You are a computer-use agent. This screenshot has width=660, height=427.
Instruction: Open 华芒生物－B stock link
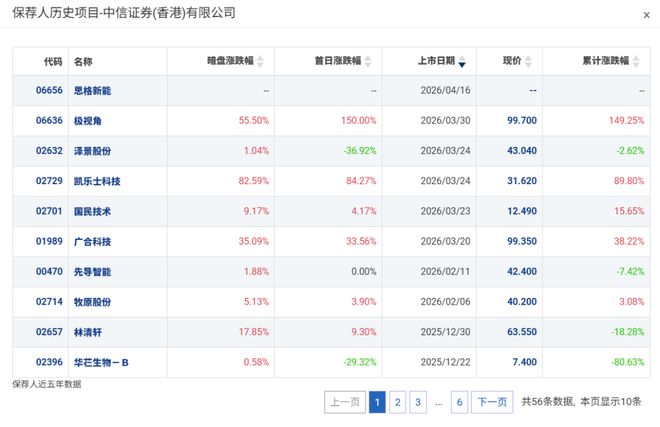point(100,362)
